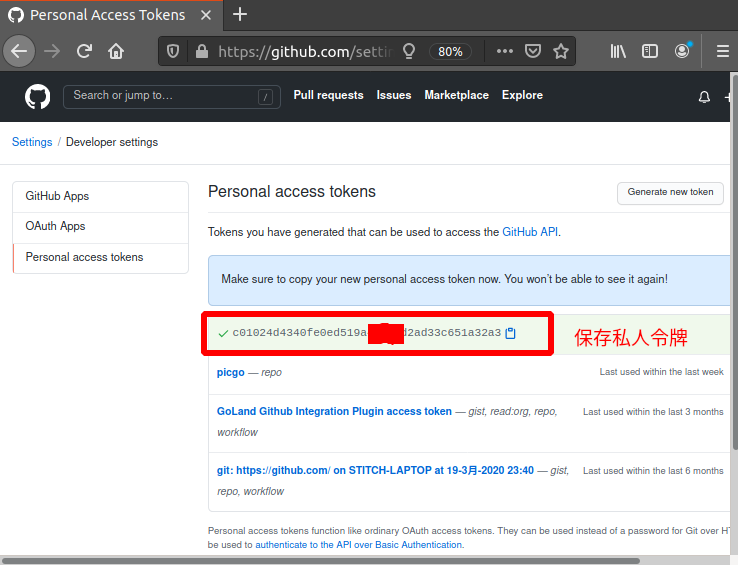Click 'Last used within the last week' text

click(x=661, y=372)
